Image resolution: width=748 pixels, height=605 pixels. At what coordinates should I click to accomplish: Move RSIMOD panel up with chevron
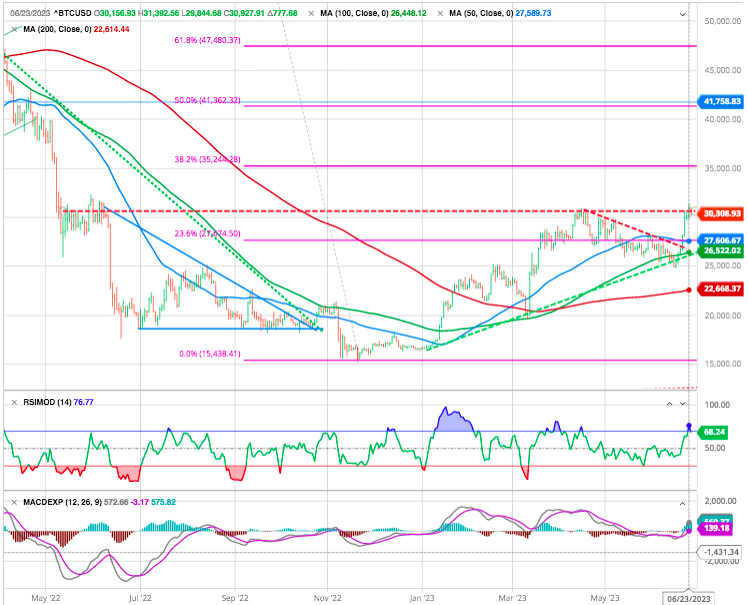click(x=669, y=404)
